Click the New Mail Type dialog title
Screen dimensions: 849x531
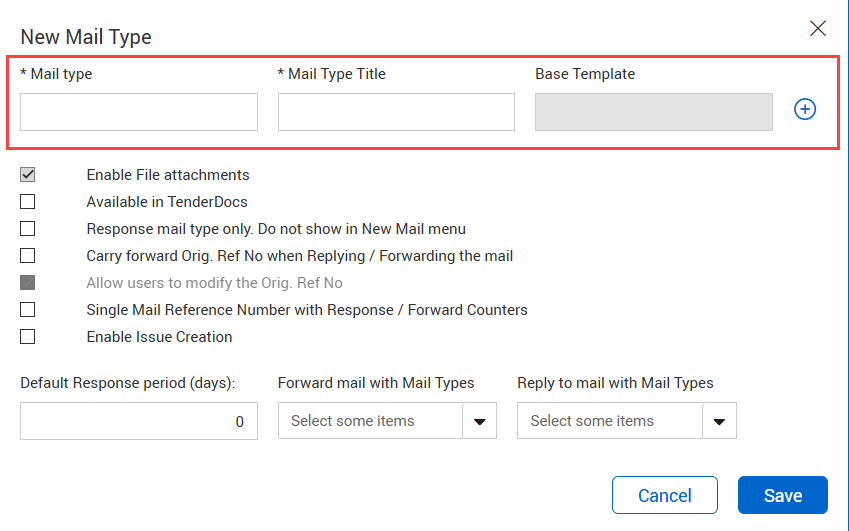pyautogui.click(x=86, y=37)
